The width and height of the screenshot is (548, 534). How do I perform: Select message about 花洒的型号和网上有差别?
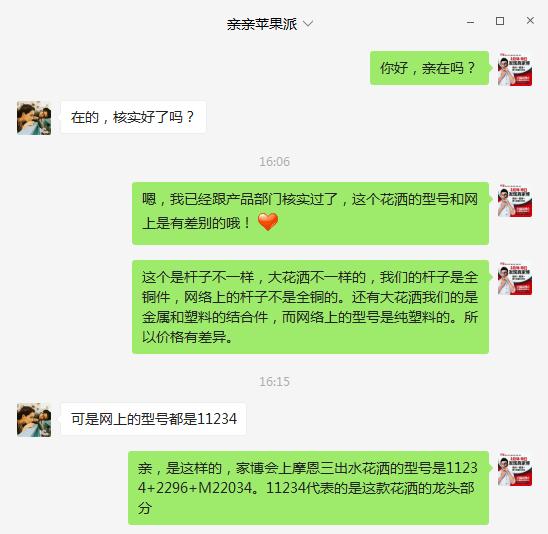tap(310, 213)
